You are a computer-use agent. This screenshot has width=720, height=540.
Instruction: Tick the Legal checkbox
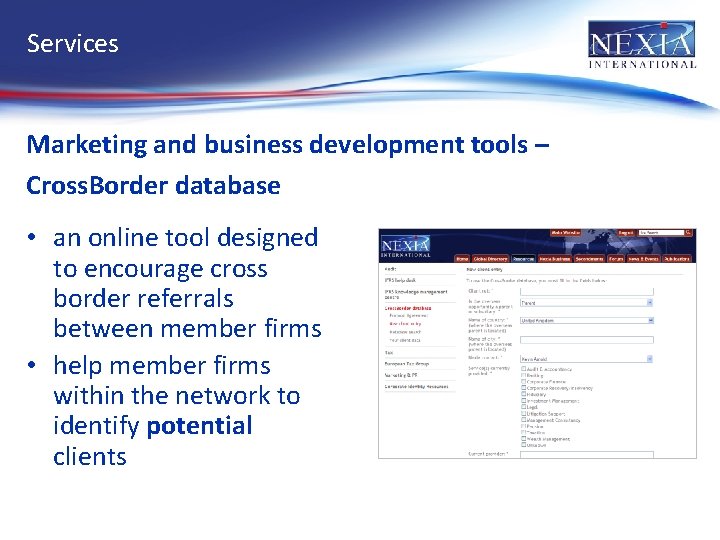click(x=523, y=407)
